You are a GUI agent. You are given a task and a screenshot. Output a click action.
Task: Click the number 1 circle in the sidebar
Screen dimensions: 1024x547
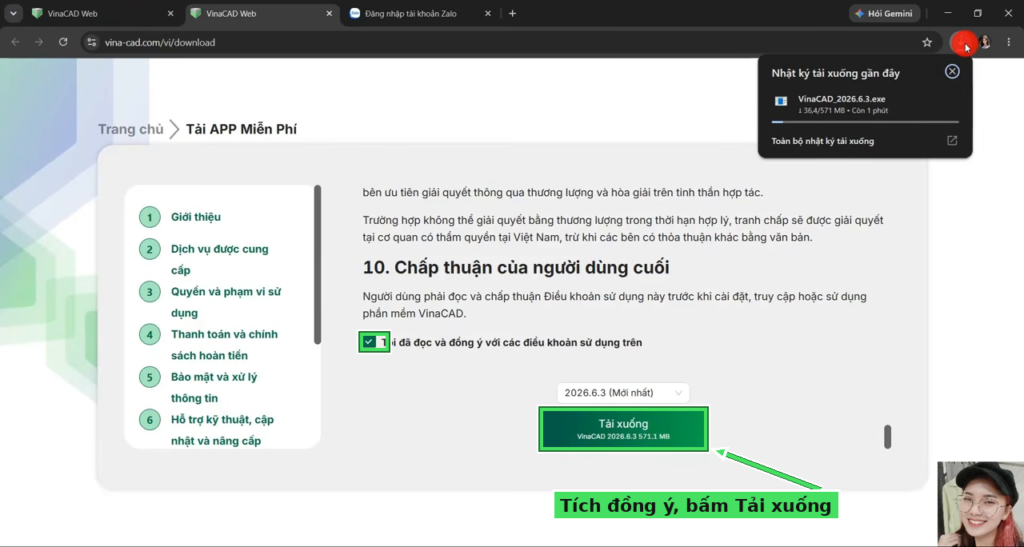(150, 217)
